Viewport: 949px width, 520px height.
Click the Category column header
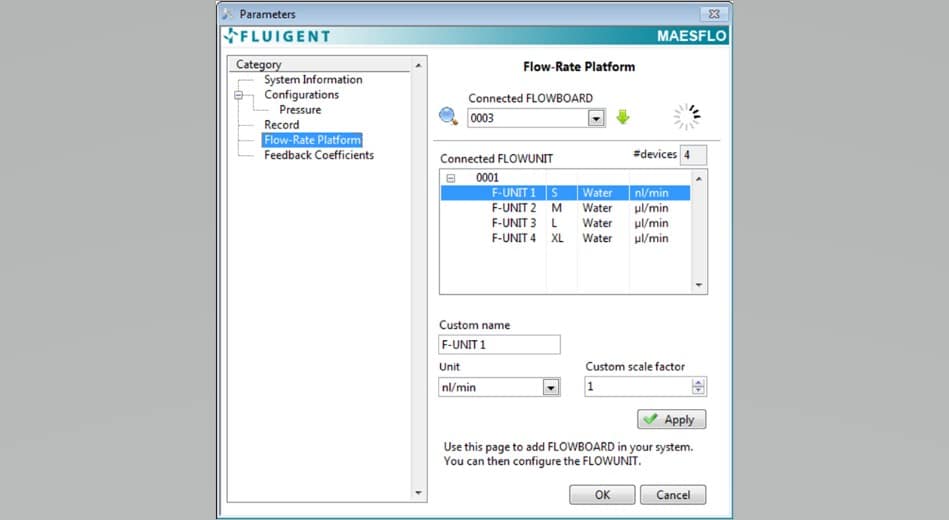pyautogui.click(x=320, y=64)
